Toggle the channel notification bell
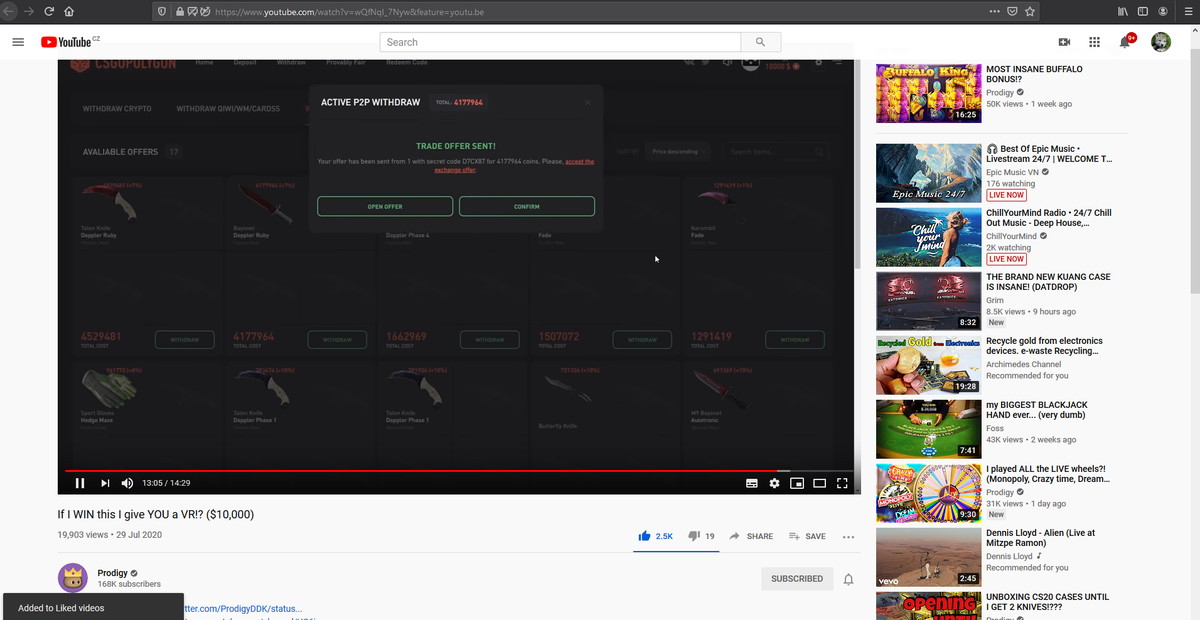The width and height of the screenshot is (1200, 620). tap(849, 579)
